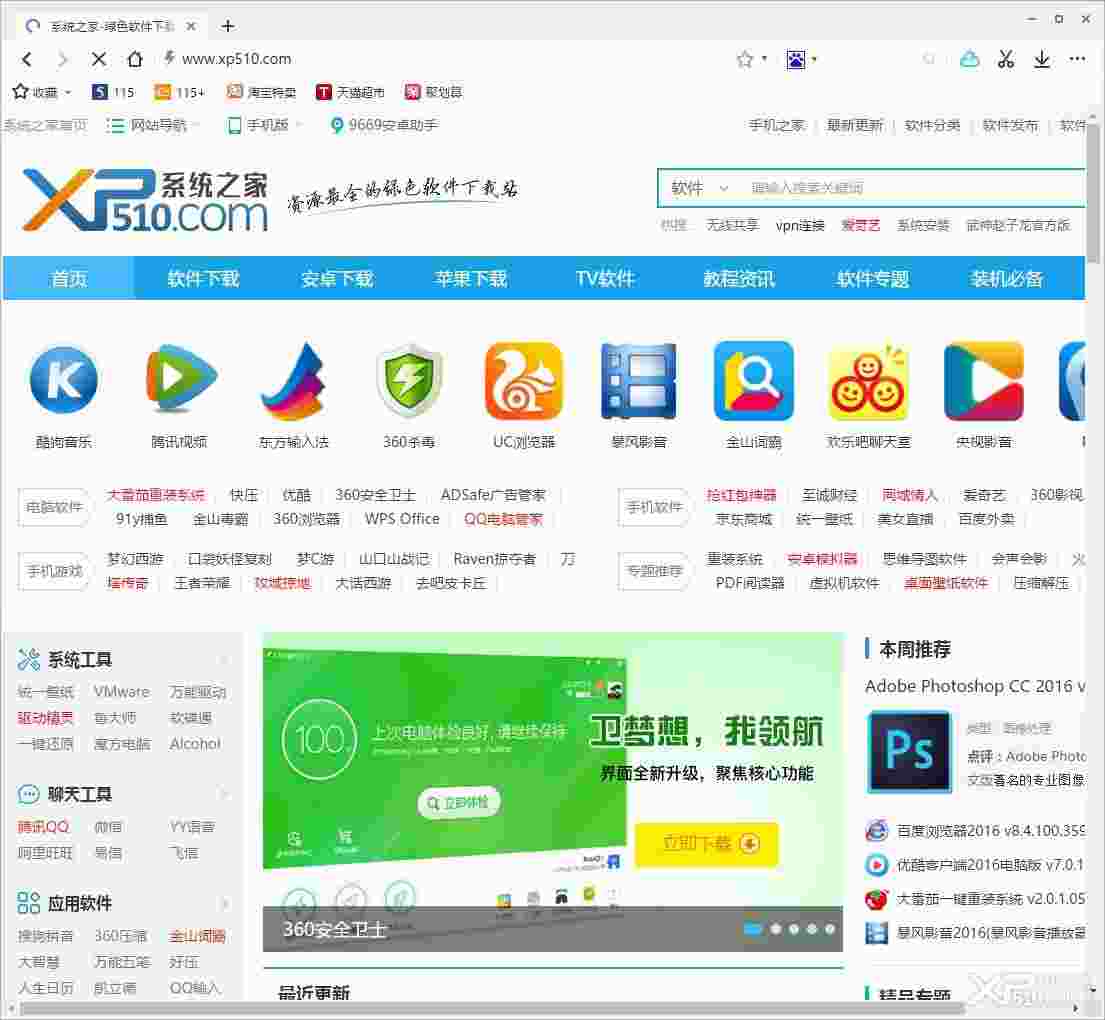Click the 360安全卫士 banner image
The height and width of the screenshot is (1020, 1105).
click(x=552, y=792)
